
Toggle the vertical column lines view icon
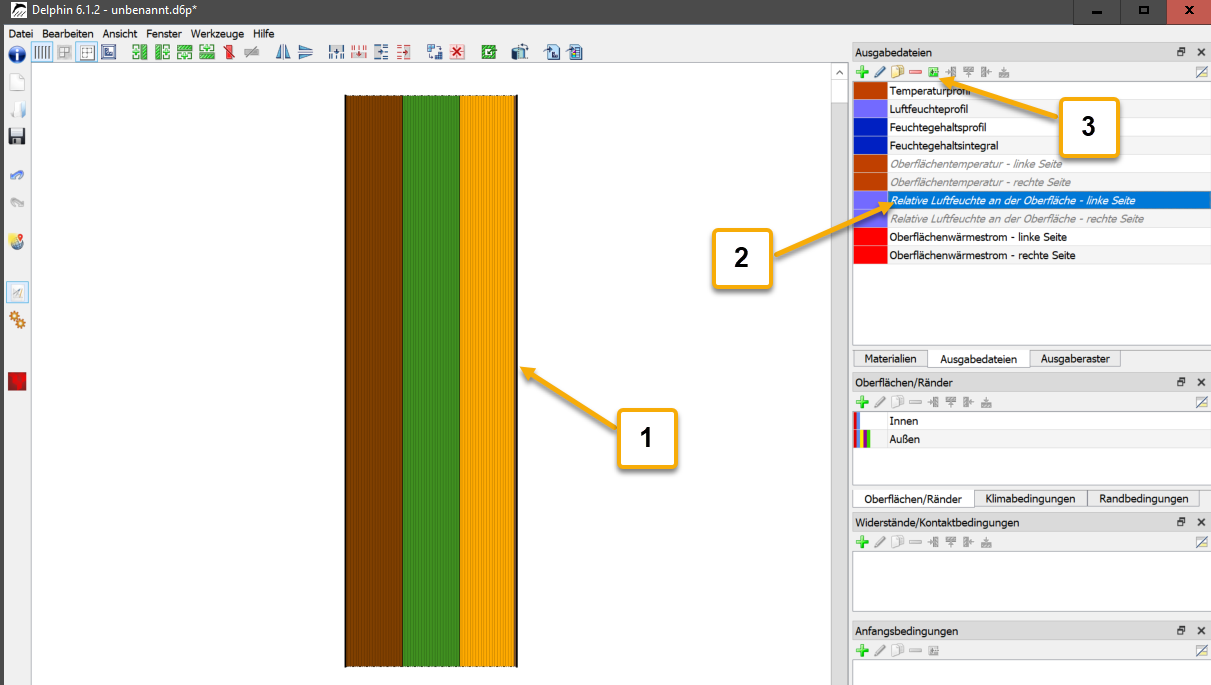43,52
